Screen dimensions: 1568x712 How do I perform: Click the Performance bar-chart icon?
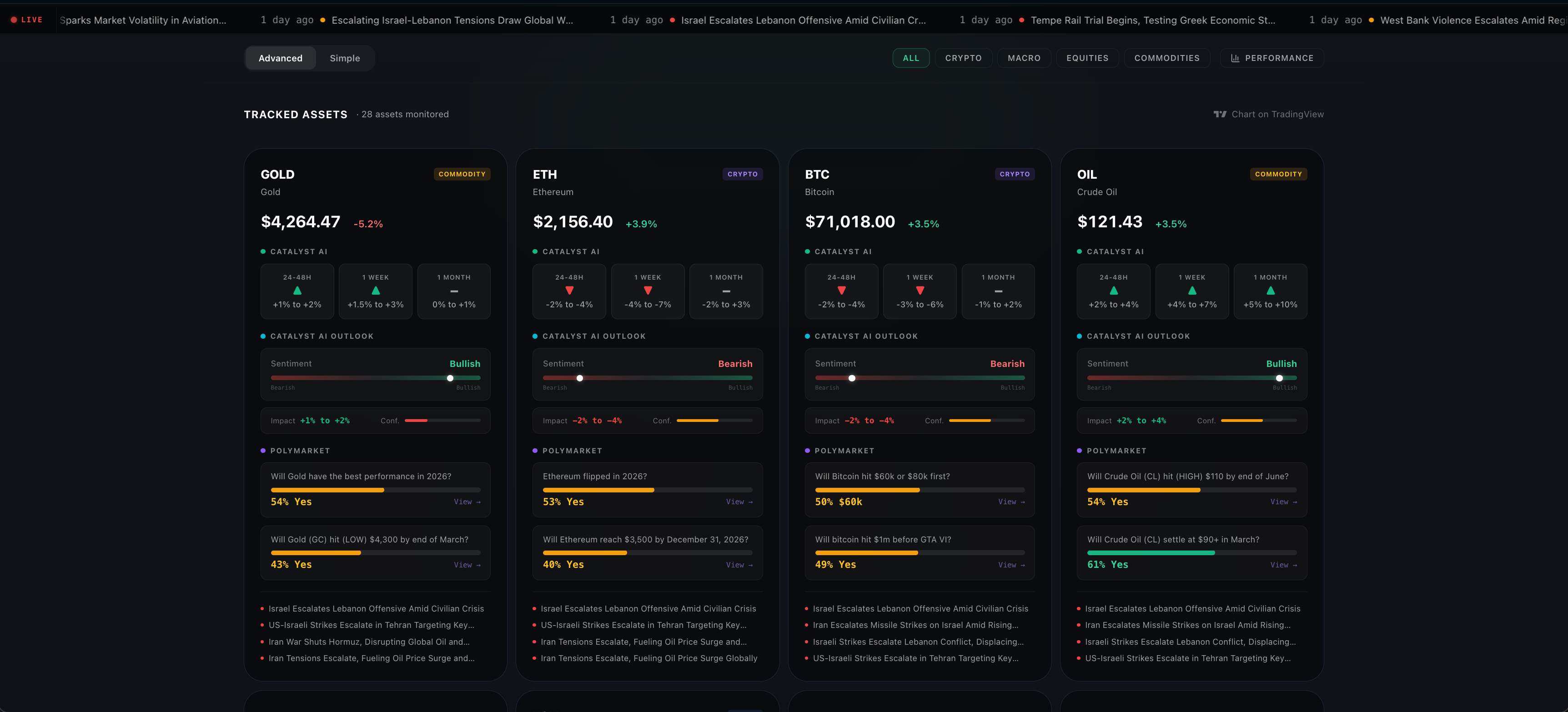(1236, 58)
